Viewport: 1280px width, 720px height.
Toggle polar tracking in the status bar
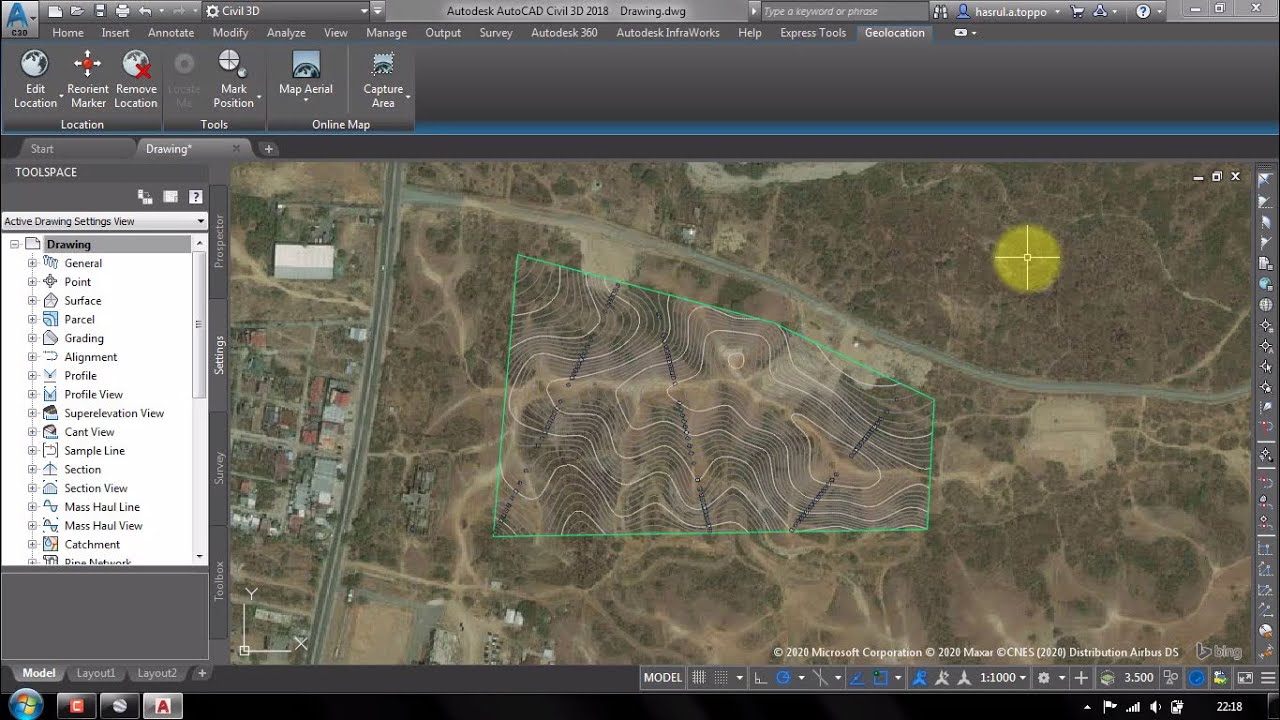coord(784,677)
